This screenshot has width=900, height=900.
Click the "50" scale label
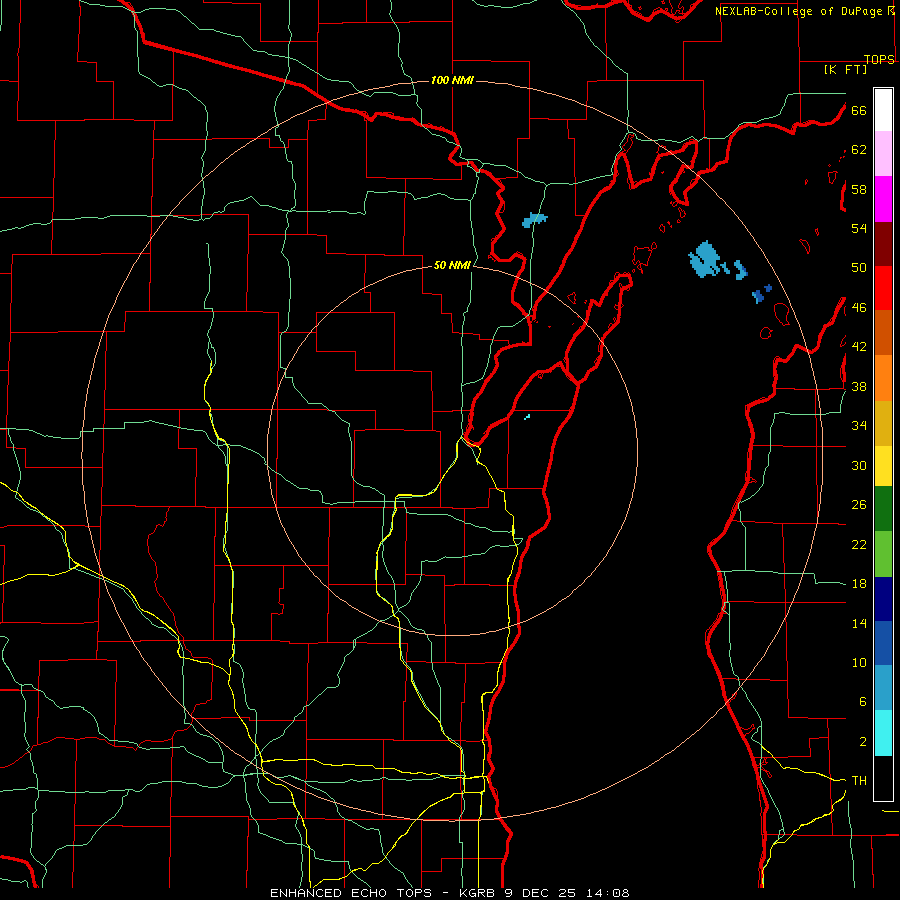(x=859, y=268)
